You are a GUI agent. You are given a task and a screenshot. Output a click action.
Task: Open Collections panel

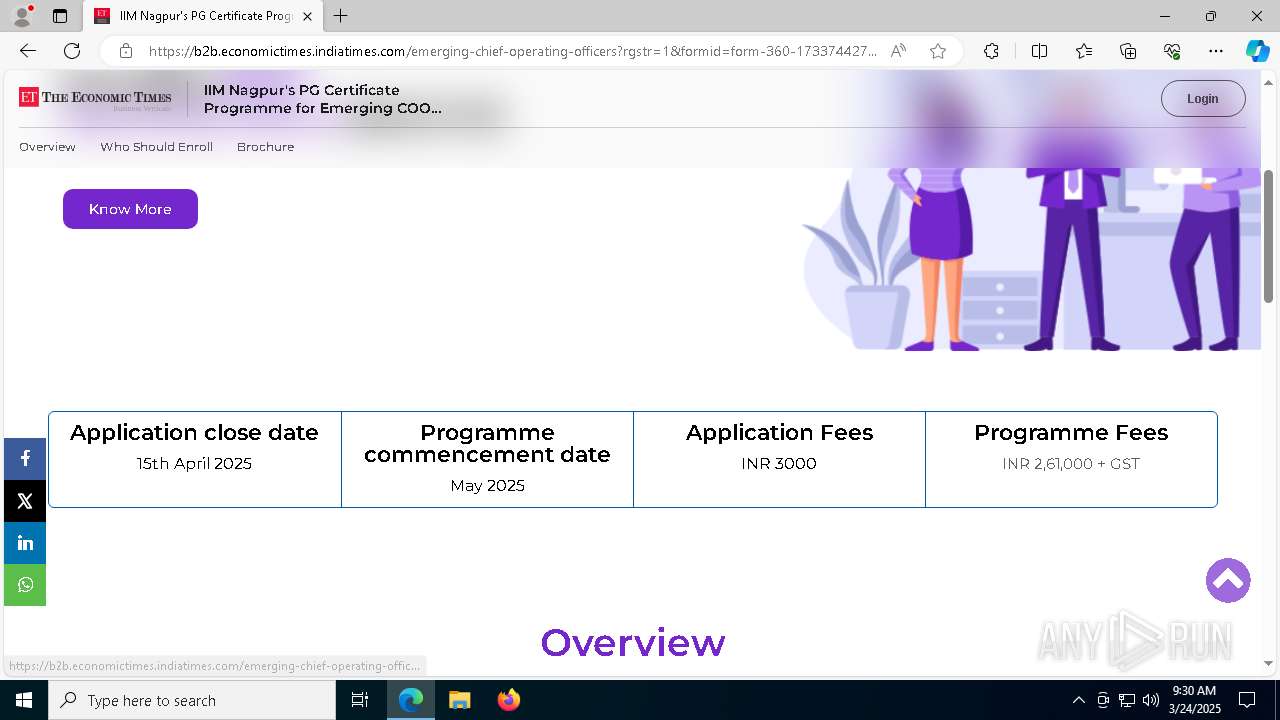point(1128,51)
